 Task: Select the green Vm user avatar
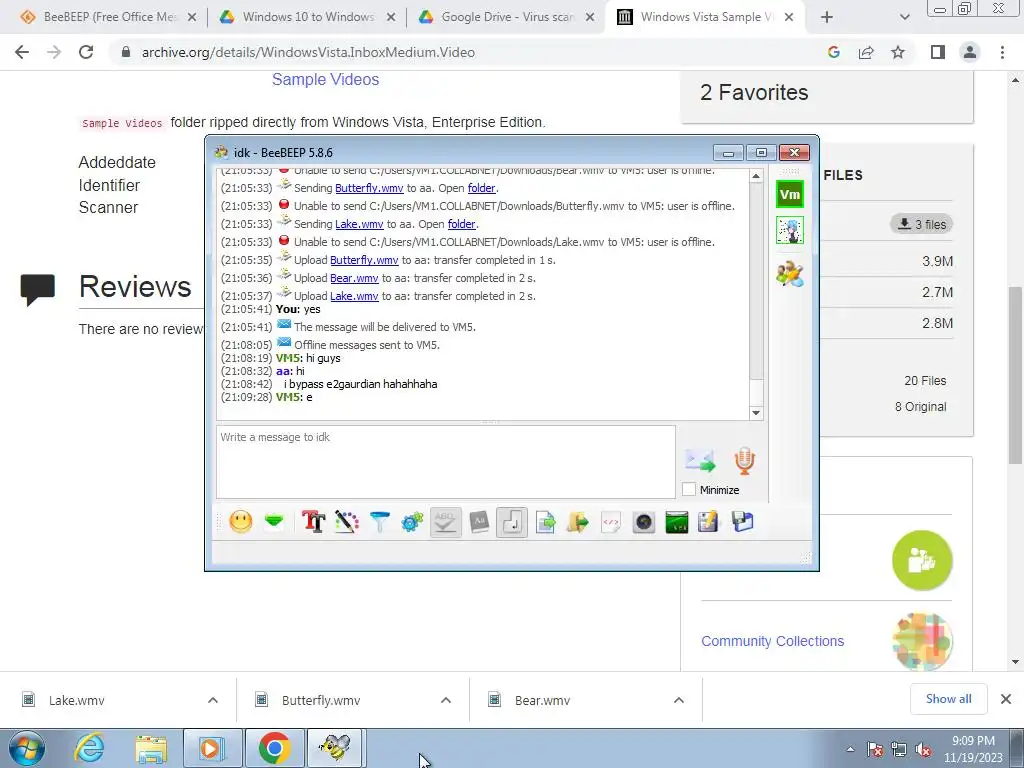click(790, 194)
